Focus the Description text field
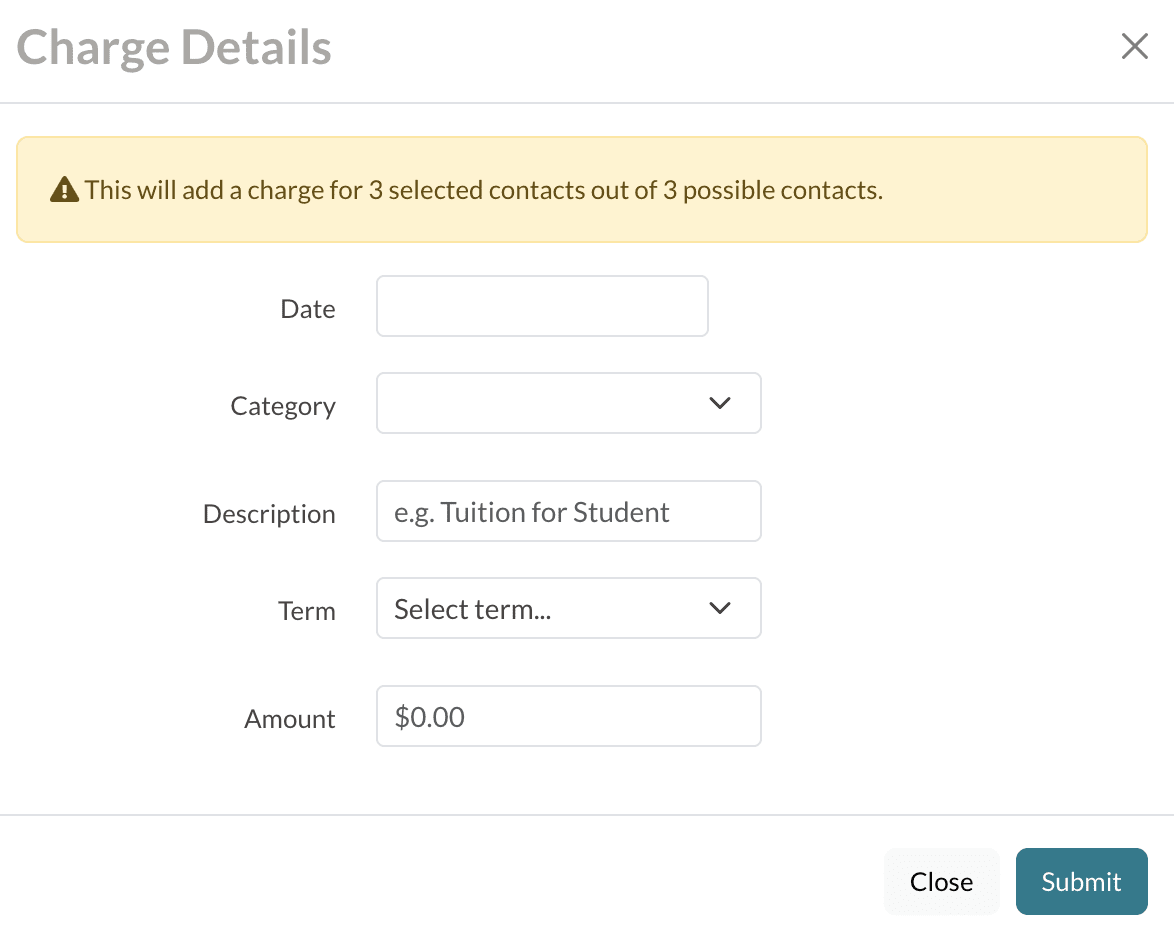 coord(568,511)
